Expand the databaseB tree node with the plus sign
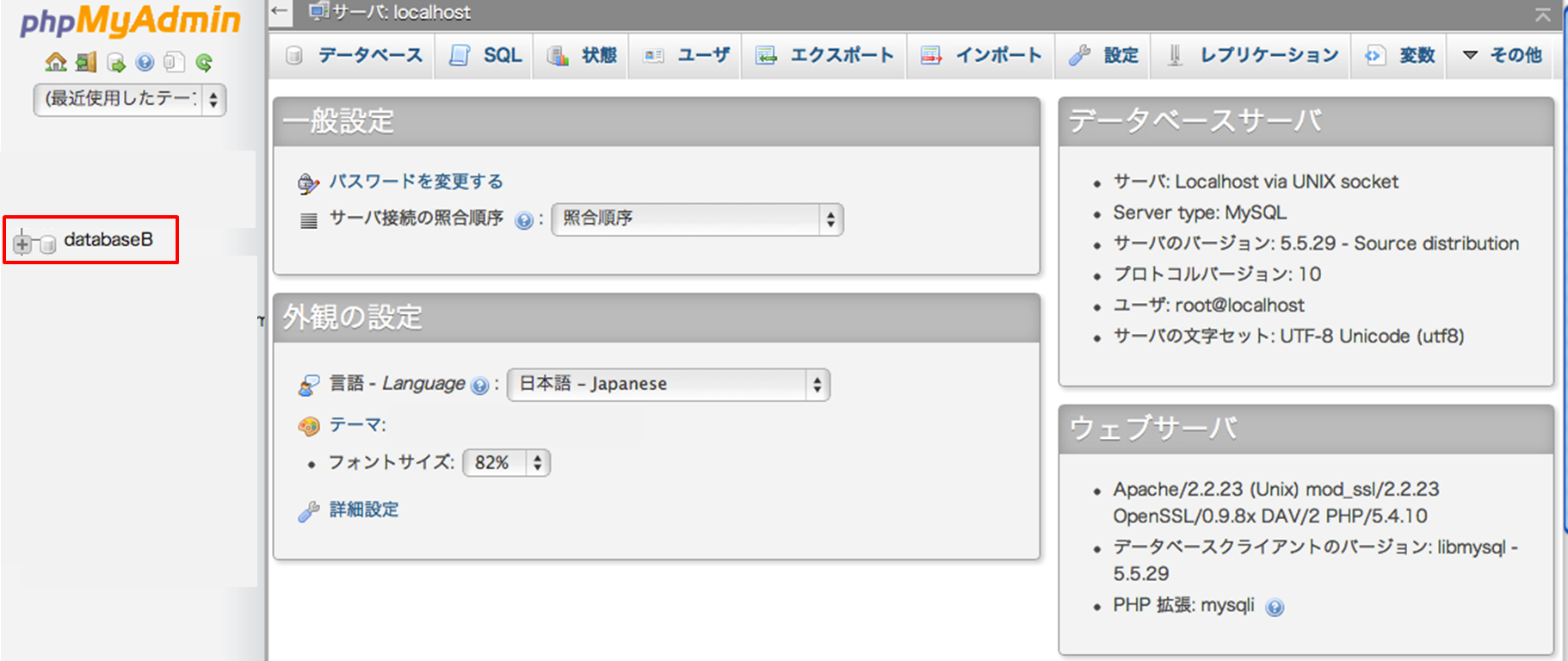Viewport: 1568px width, 661px height. pos(22,244)
